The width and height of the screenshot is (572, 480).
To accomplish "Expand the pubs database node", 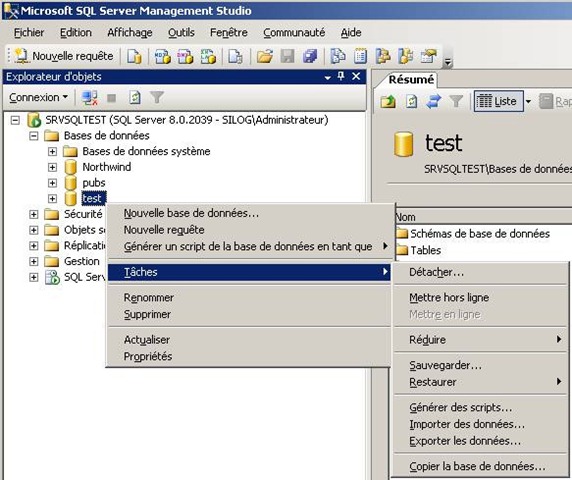I will tap(52, 183).
